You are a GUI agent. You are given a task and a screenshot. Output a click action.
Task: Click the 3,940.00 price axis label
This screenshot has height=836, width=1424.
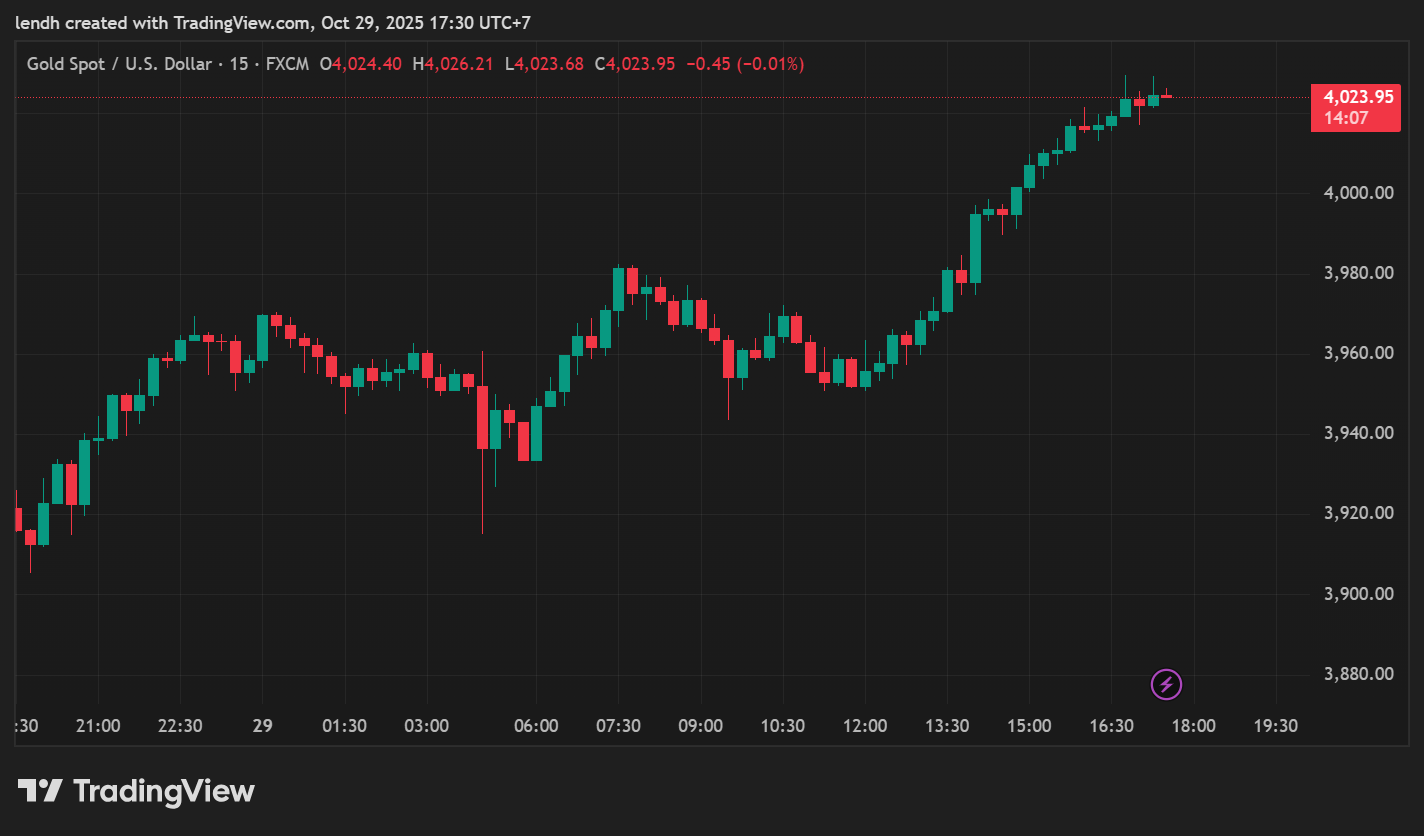coord(1358,433)
